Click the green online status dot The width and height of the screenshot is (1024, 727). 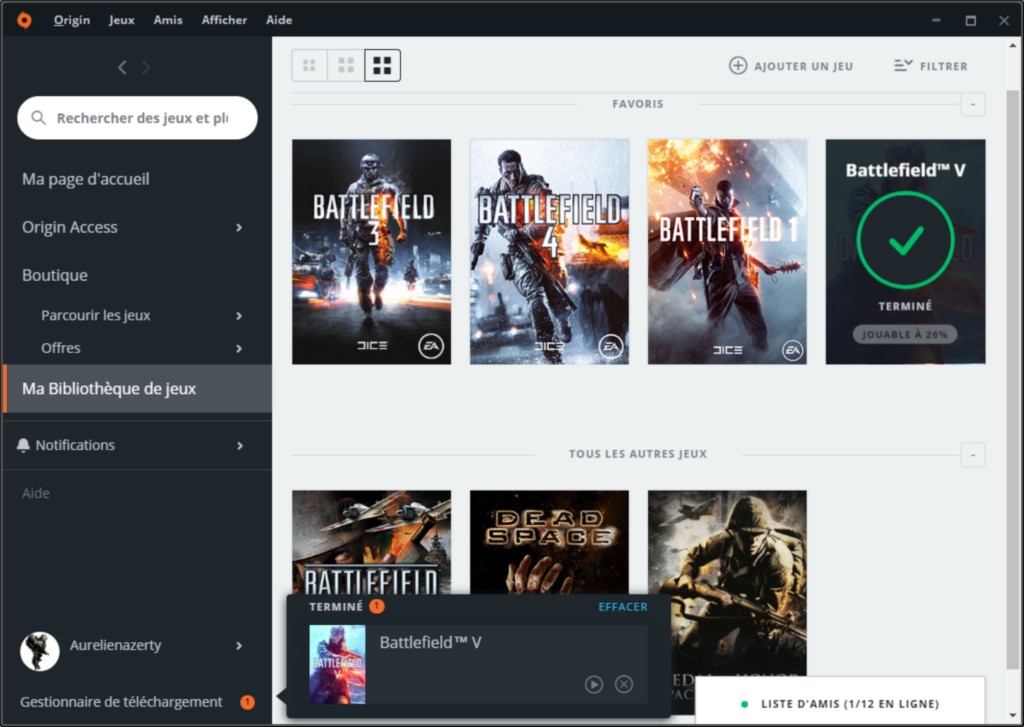click(744, 704)
